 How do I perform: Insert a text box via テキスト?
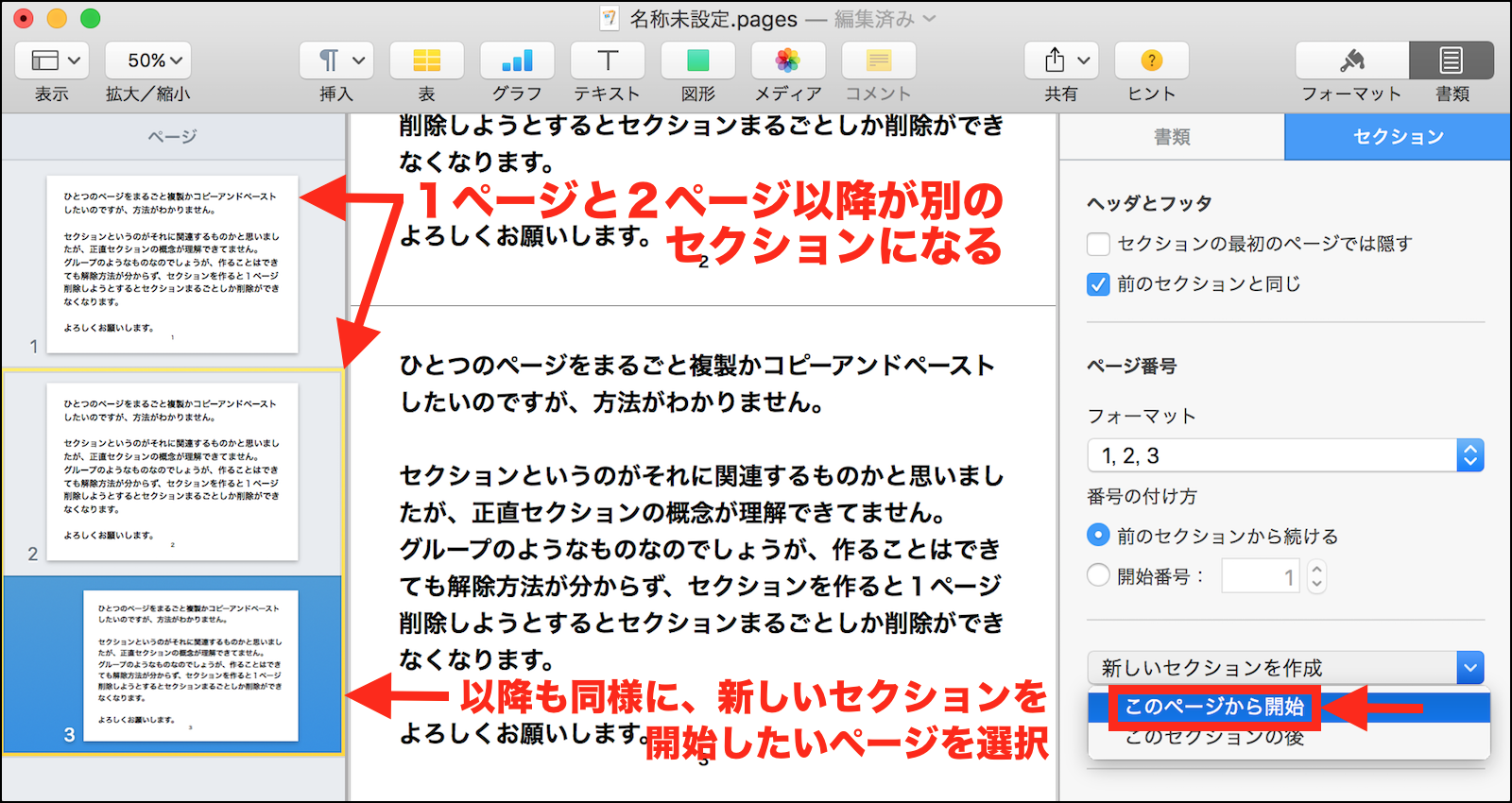pos(608,60)
